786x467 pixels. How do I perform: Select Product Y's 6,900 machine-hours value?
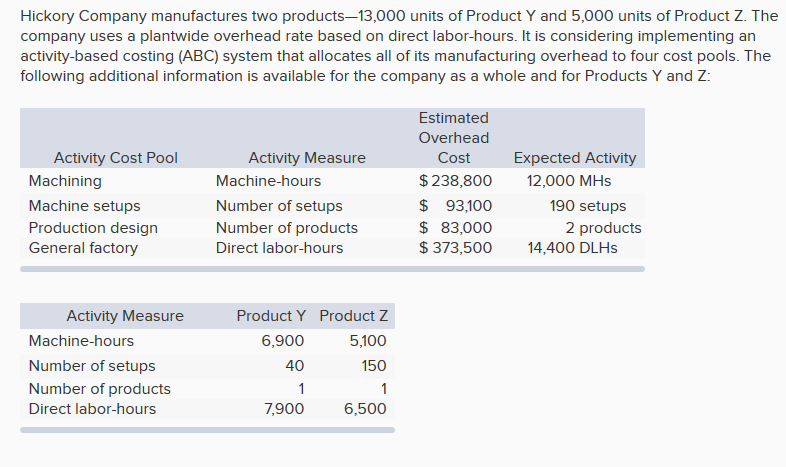point(282,341)
